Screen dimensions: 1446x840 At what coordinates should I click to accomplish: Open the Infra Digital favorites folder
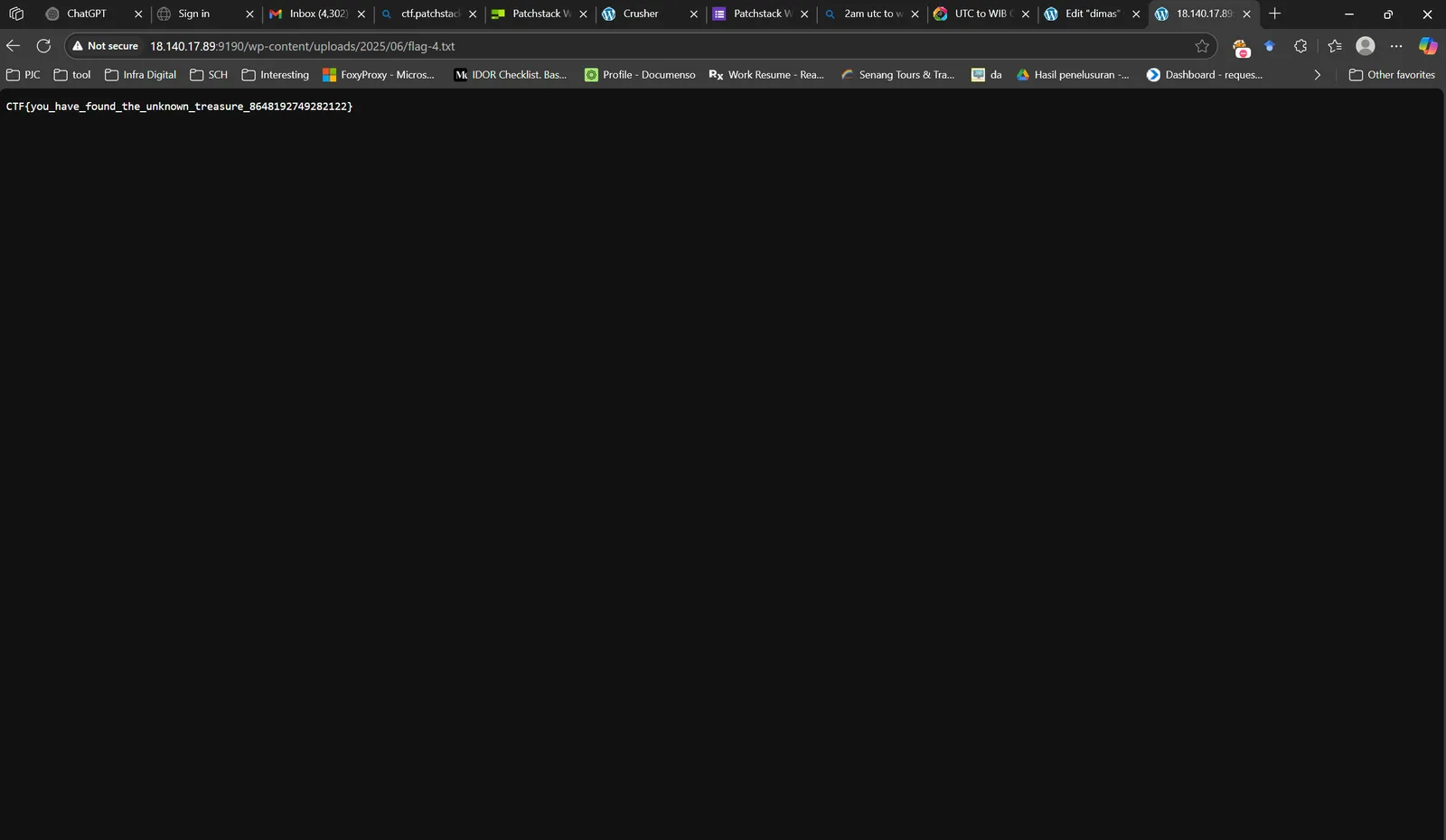[140, 75]
